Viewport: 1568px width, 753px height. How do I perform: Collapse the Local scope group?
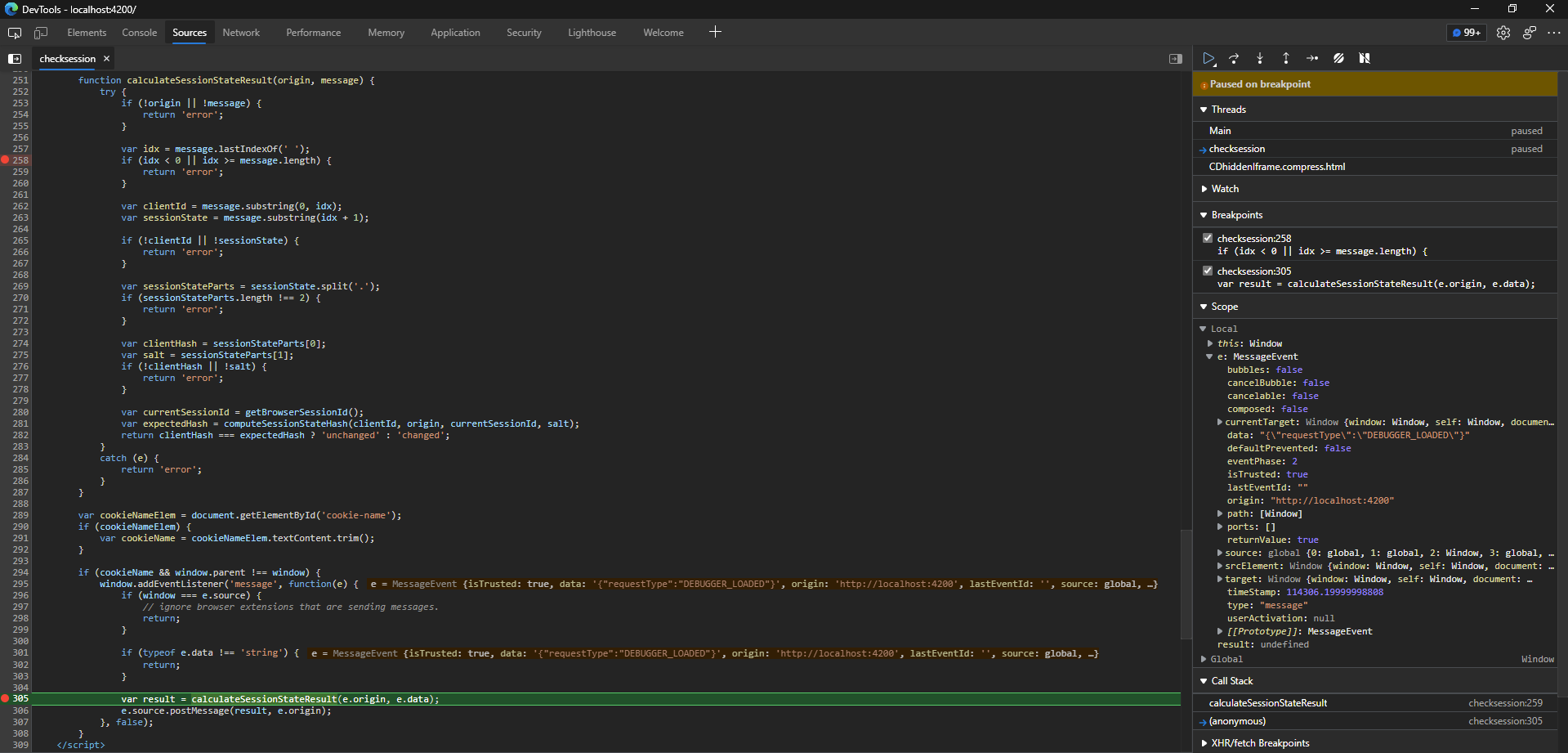pos(1203,329)
